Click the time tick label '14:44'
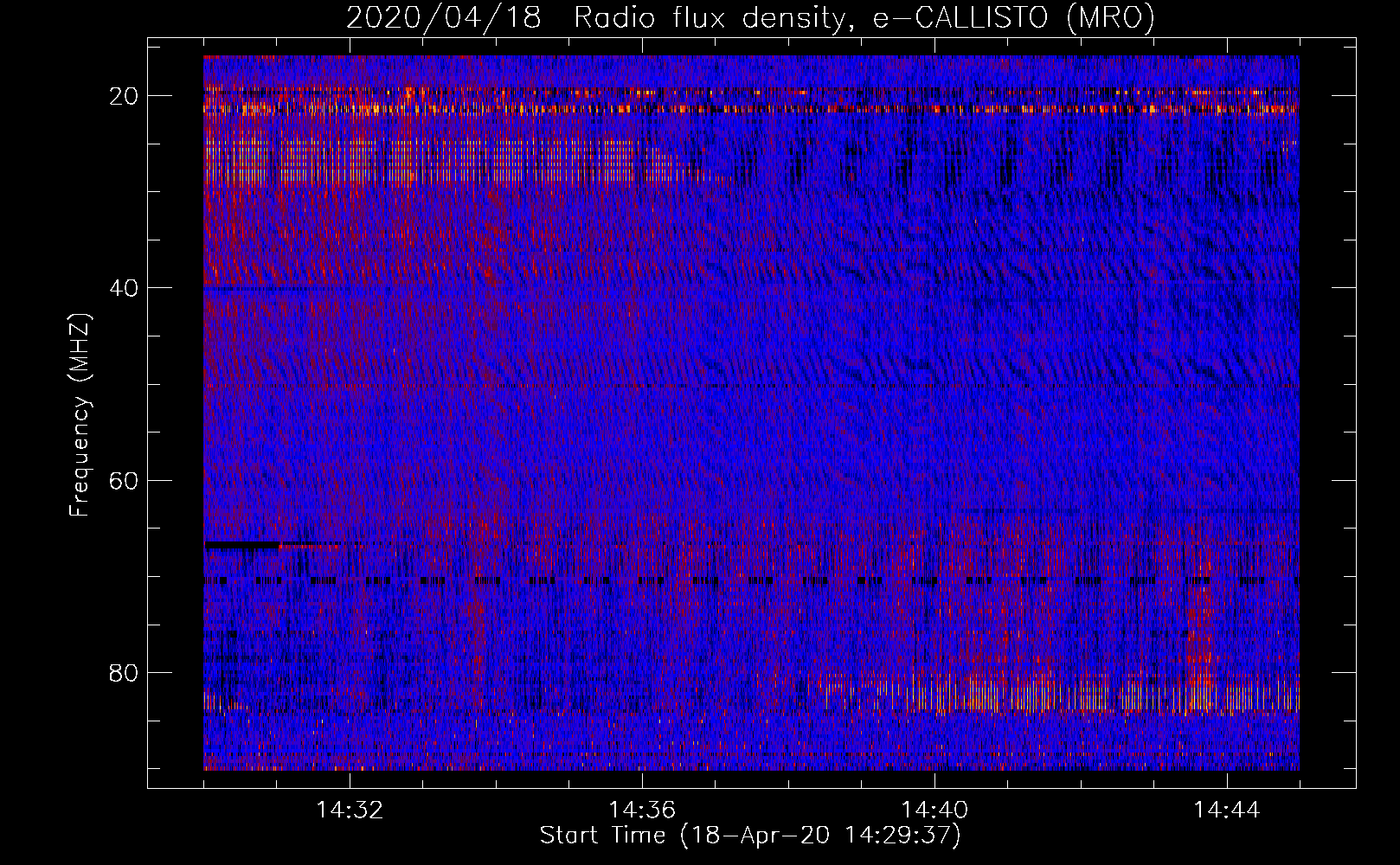1400x865 pixels. point(1227,811)
